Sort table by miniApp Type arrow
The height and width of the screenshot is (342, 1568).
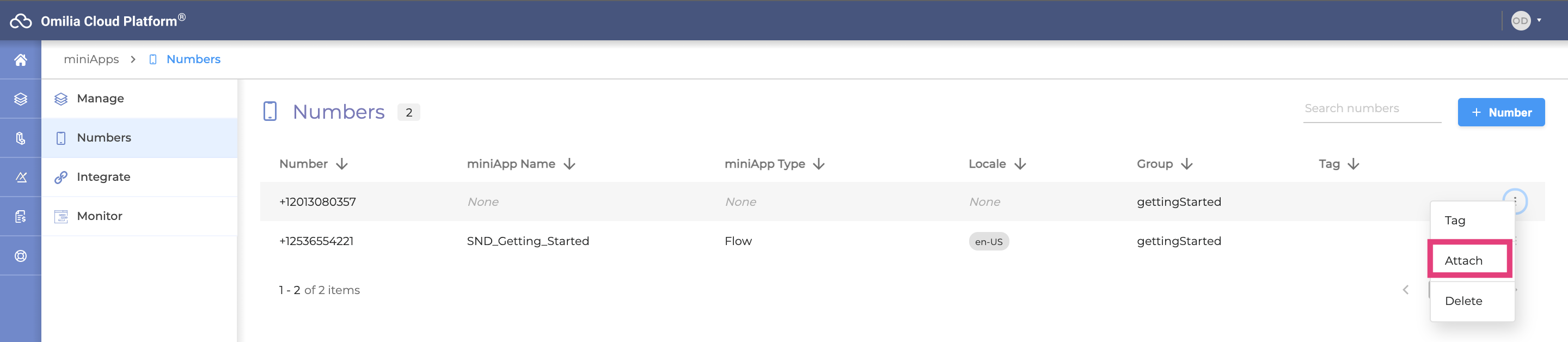(x=819, y=164)
